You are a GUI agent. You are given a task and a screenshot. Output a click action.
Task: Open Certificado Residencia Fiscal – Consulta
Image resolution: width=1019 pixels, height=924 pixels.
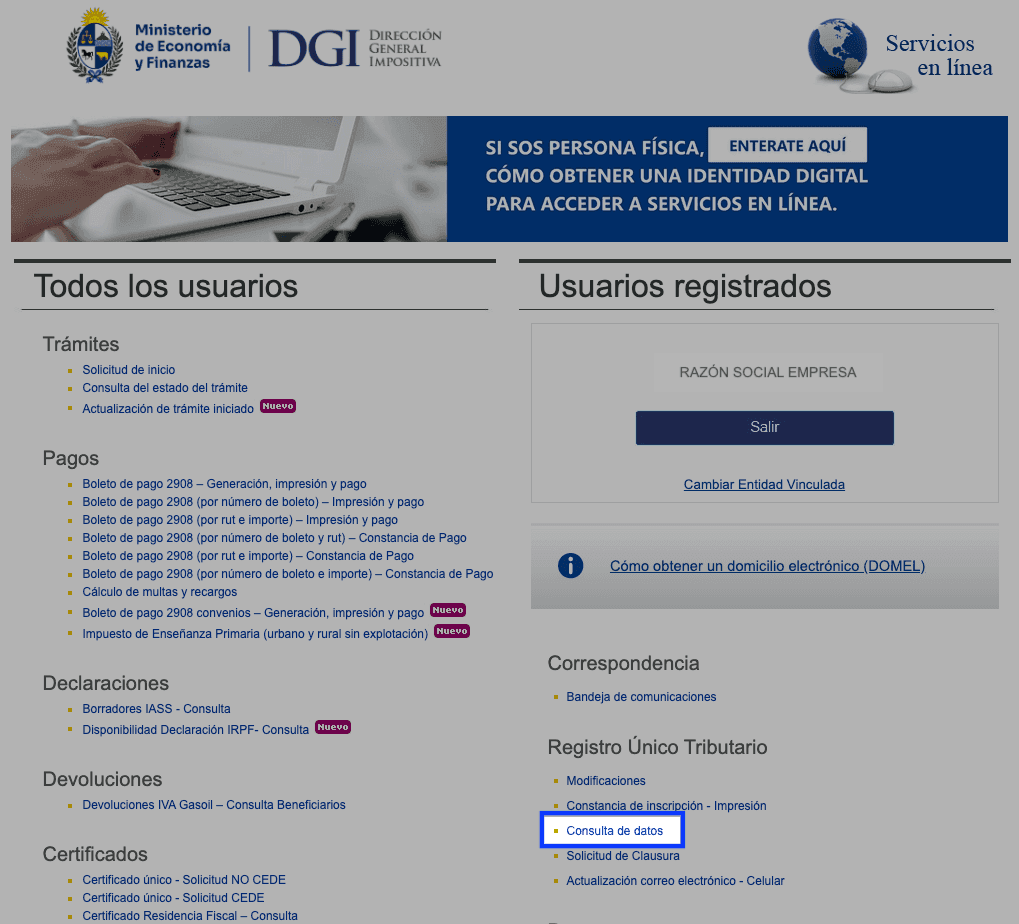[x=190, y=916]
